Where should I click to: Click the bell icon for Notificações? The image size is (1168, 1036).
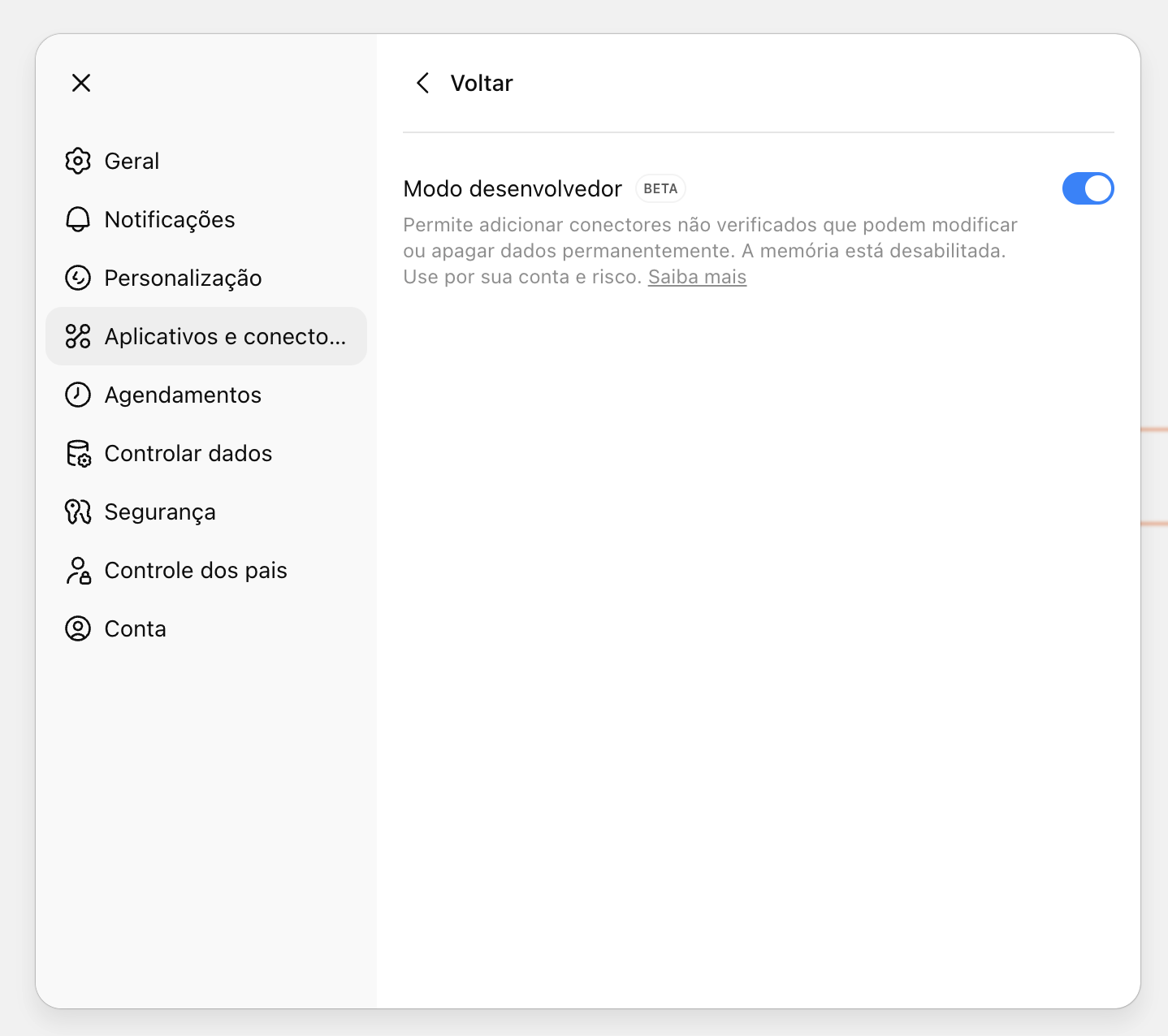pos(78,219)
